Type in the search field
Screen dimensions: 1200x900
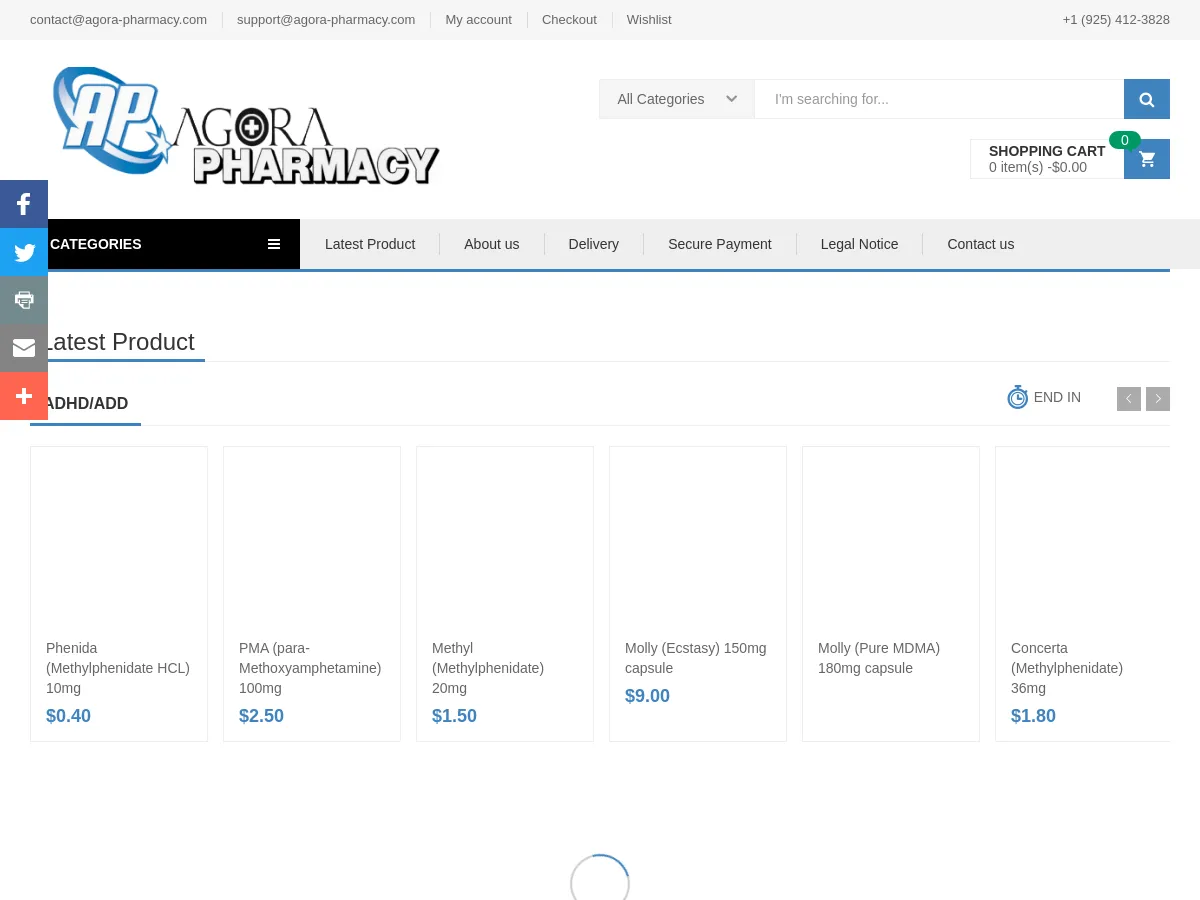[x=939, y=99]
